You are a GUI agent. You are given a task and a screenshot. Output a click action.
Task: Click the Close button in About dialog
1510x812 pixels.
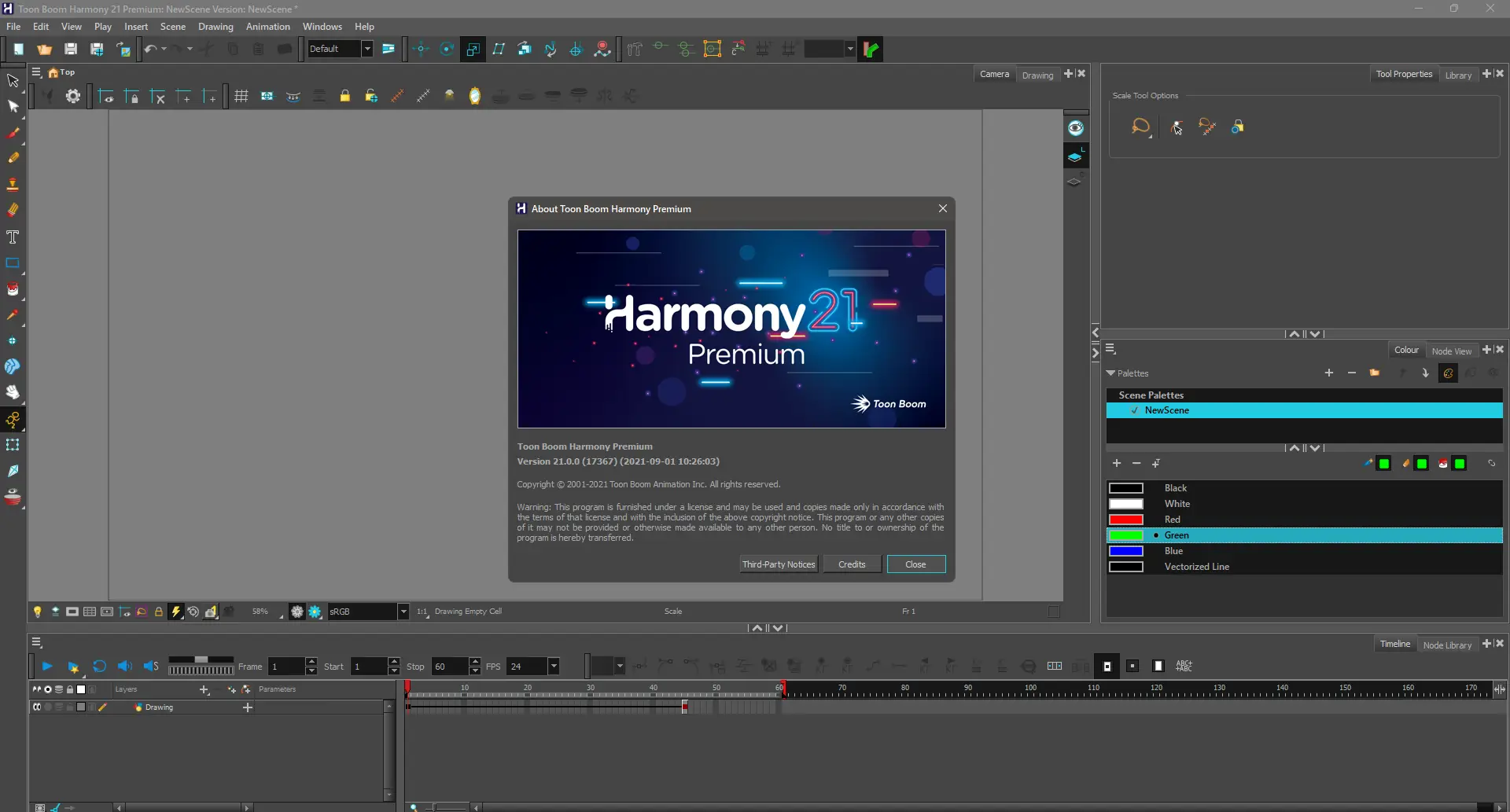[915, 564]
